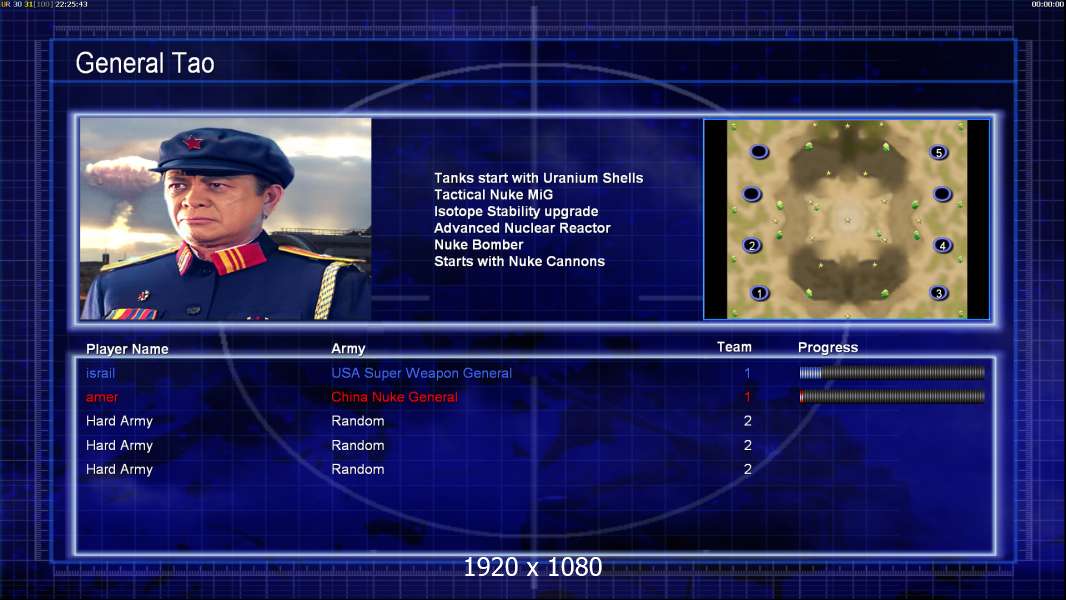Click the "Team" column header
Screen dimensions: 1066x600
[734, 347]
